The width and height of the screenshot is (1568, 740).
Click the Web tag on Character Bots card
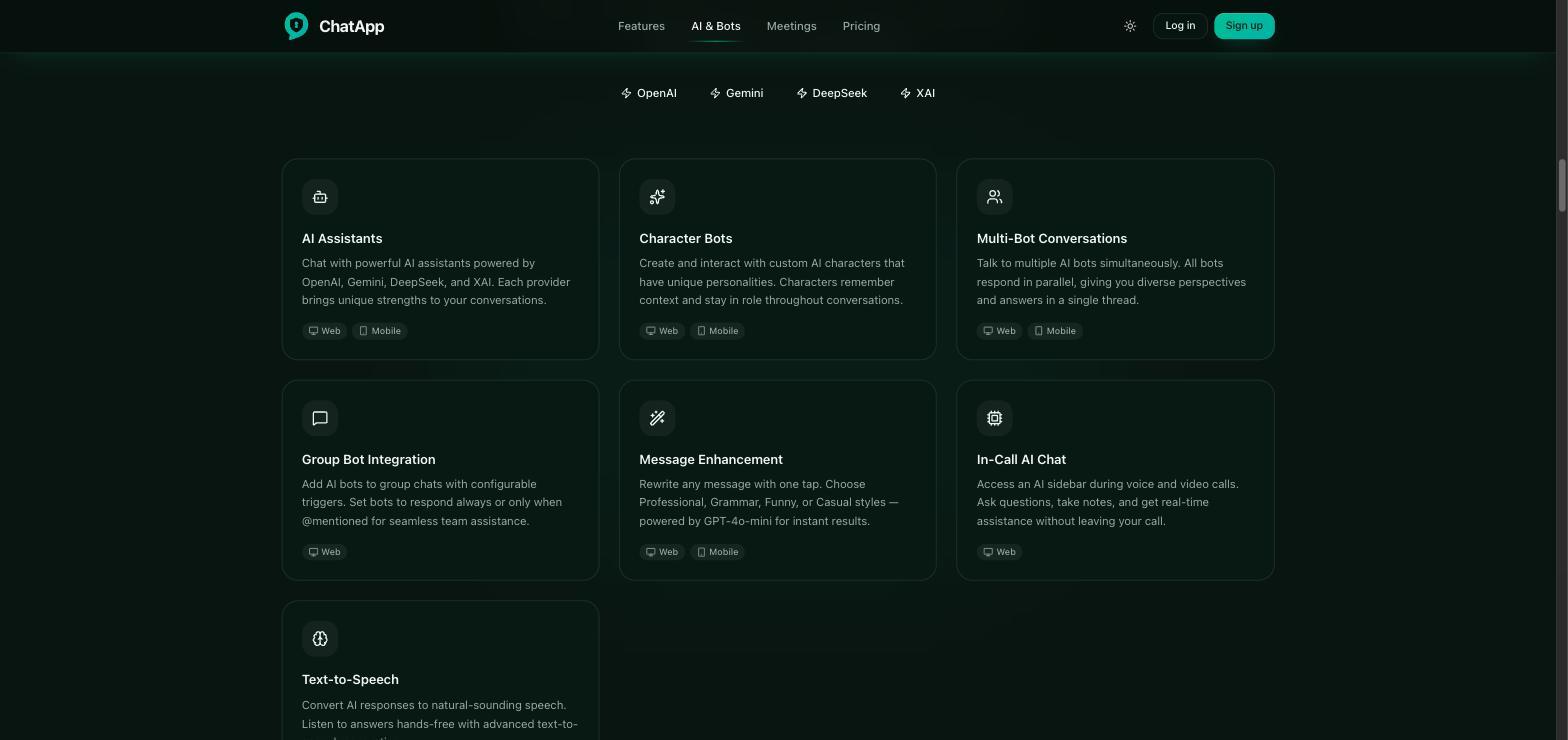coord(662,331)
